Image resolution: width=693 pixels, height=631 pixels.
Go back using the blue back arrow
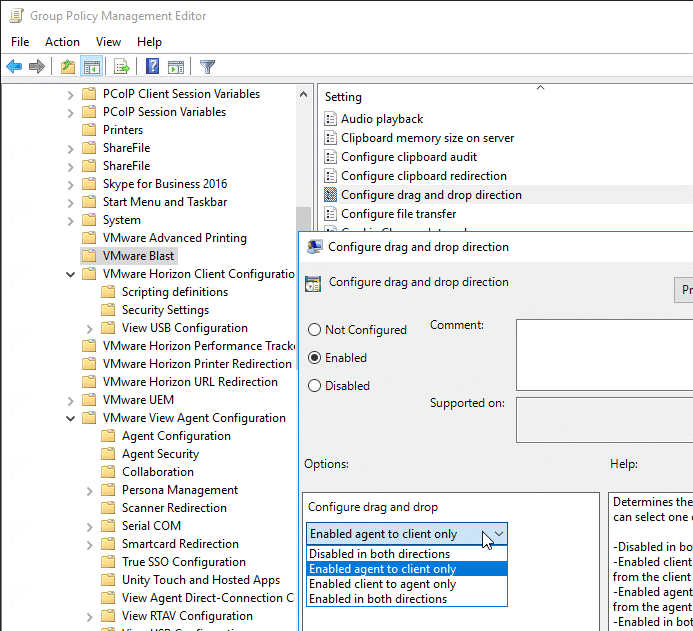tap(14, 67)
